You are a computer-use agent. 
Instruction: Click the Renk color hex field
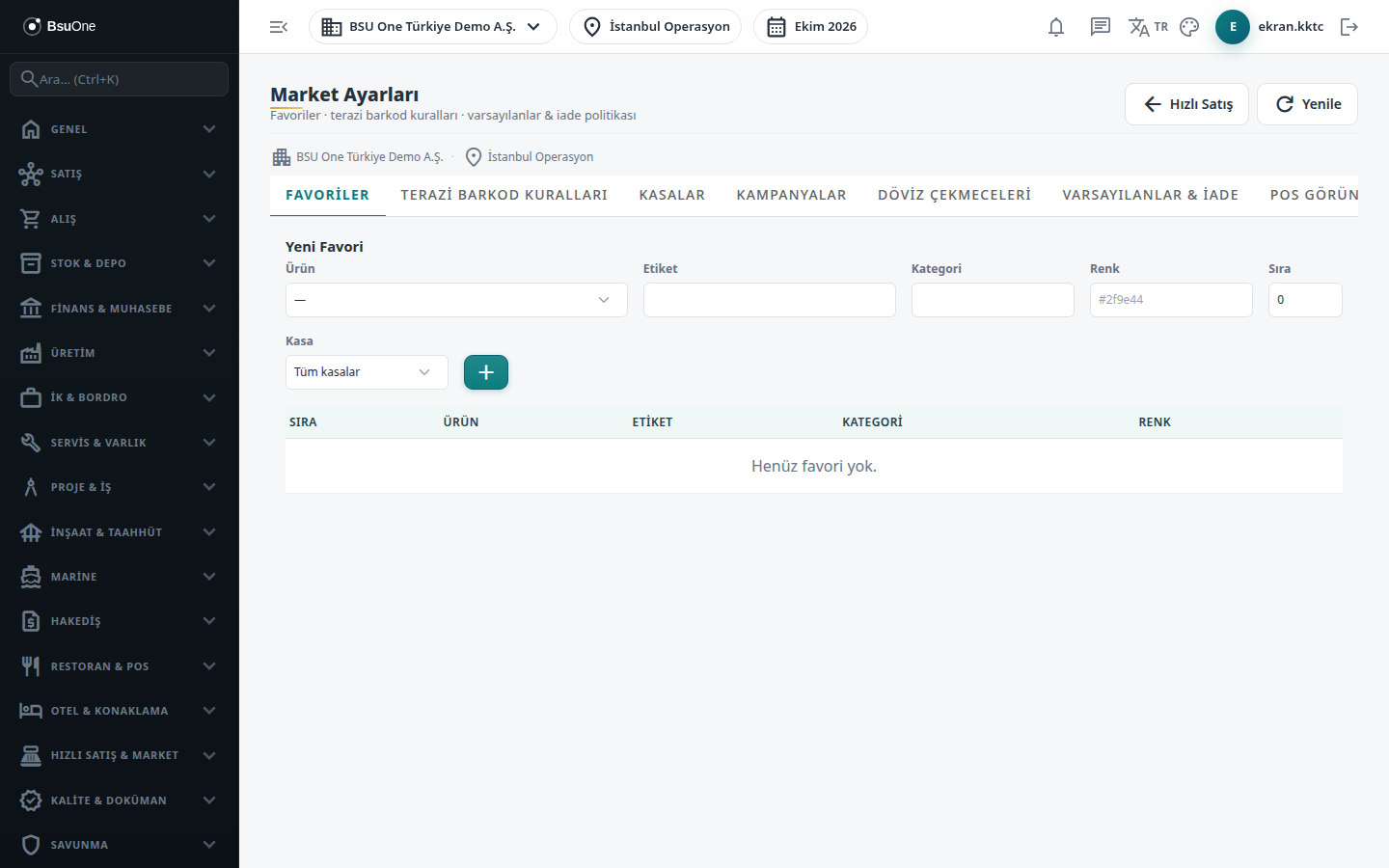(x=1171, y=300)
